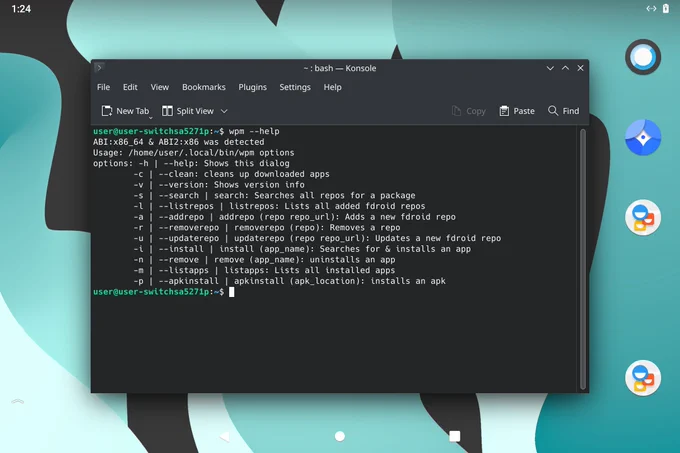Click the '--clean: cleans up downloaded apps' line
Viewport: 680px width, 453px height.
coord(231,174)
